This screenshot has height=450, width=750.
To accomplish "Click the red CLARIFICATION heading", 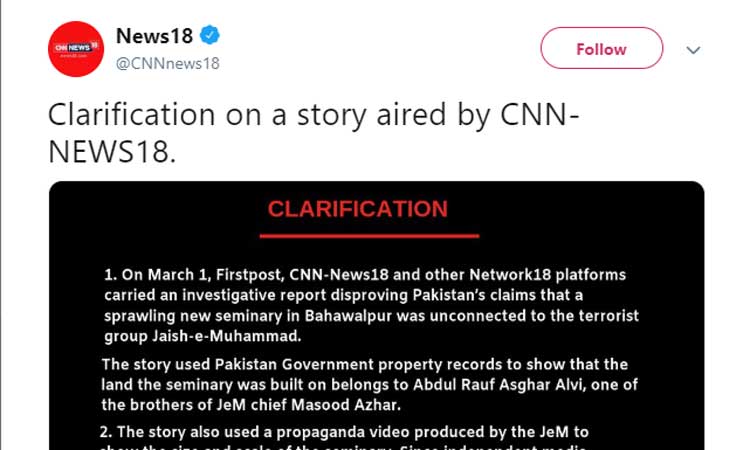I will click(x=357, y=209).
